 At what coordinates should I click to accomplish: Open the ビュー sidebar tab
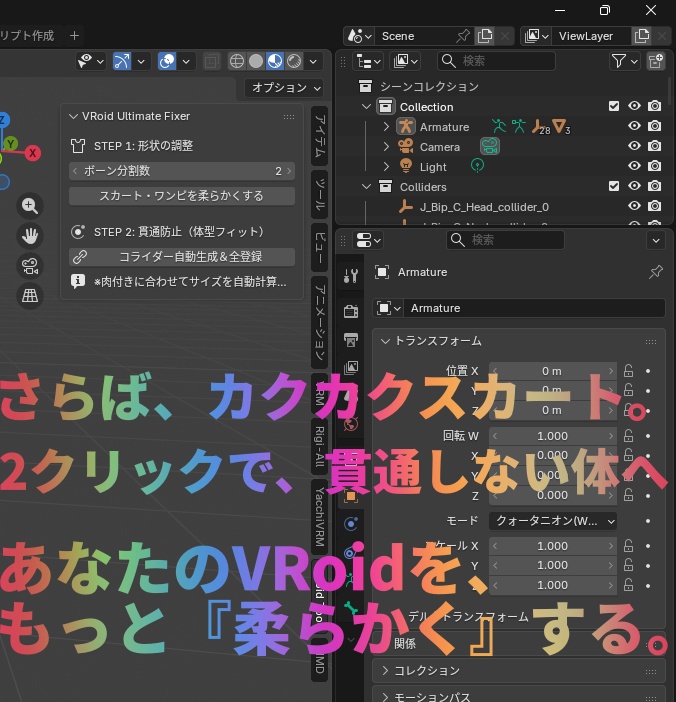pos(319,248)
